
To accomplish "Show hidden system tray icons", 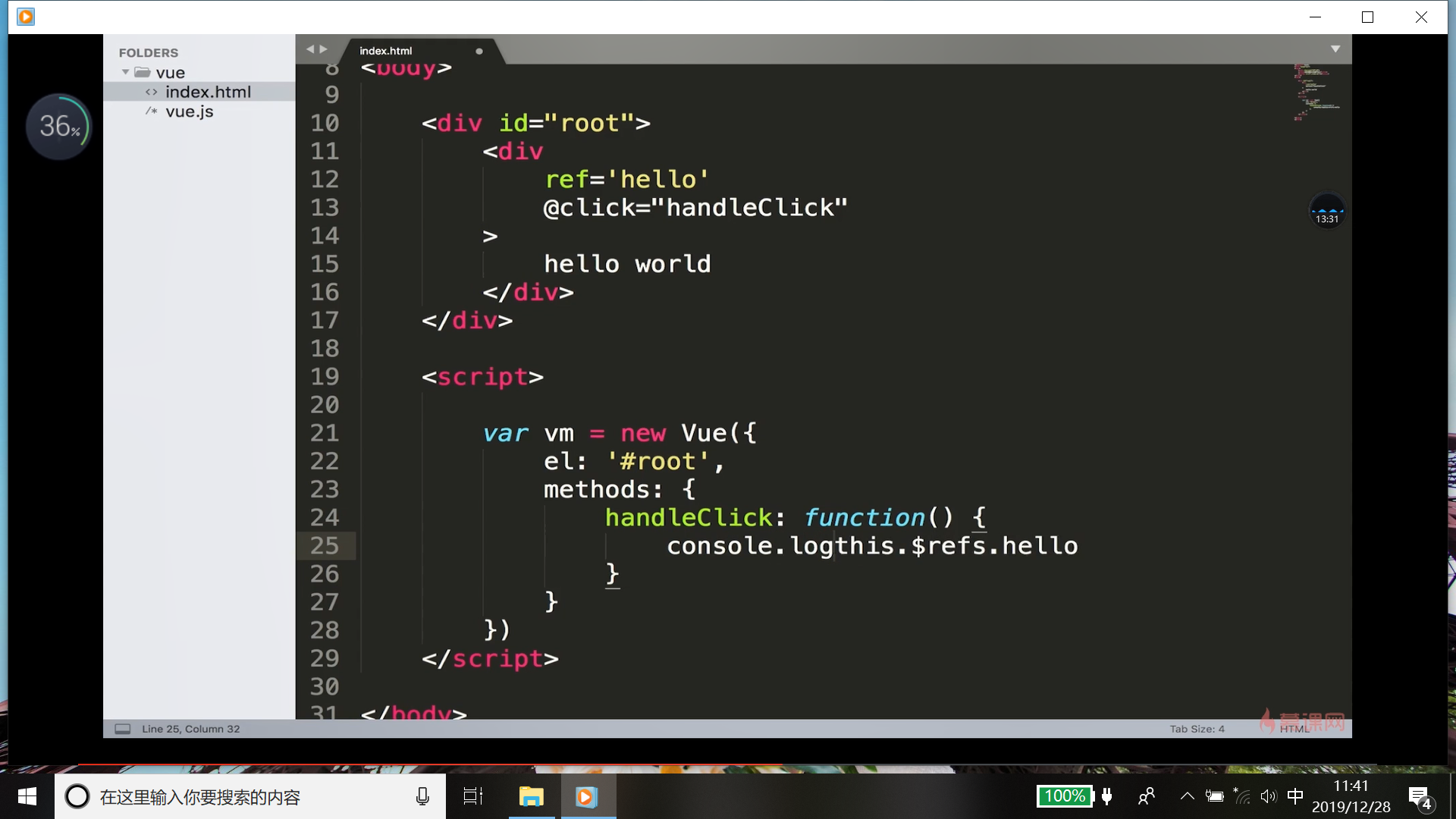I will (x=1187, y=796).
